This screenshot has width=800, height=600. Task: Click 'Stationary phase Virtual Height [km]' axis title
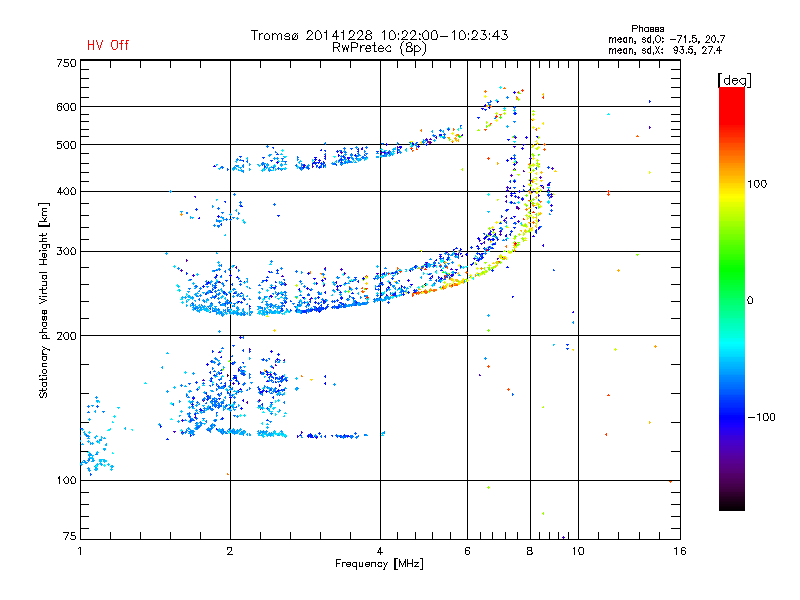[44, 300]
